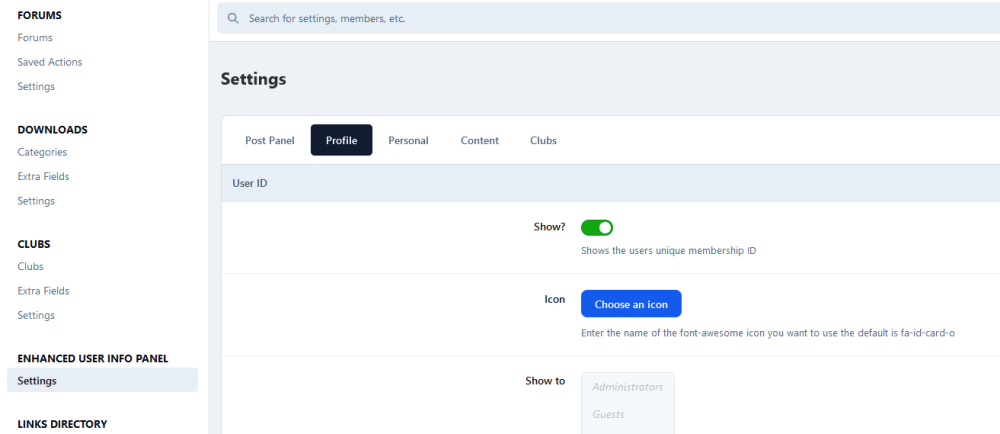Switch to the Content tab

point(480,140)
